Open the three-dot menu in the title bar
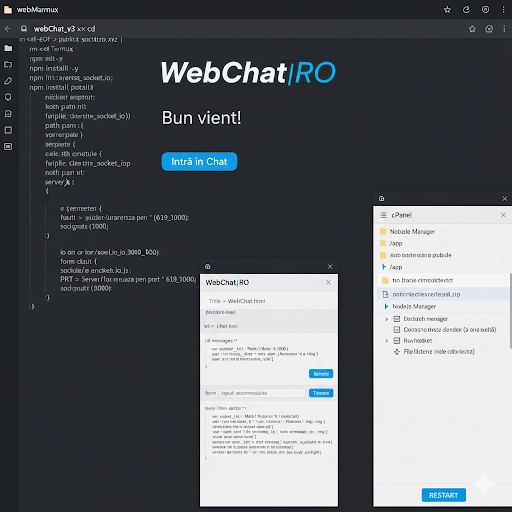The image size is (512, 512). (x=503, y=10)
